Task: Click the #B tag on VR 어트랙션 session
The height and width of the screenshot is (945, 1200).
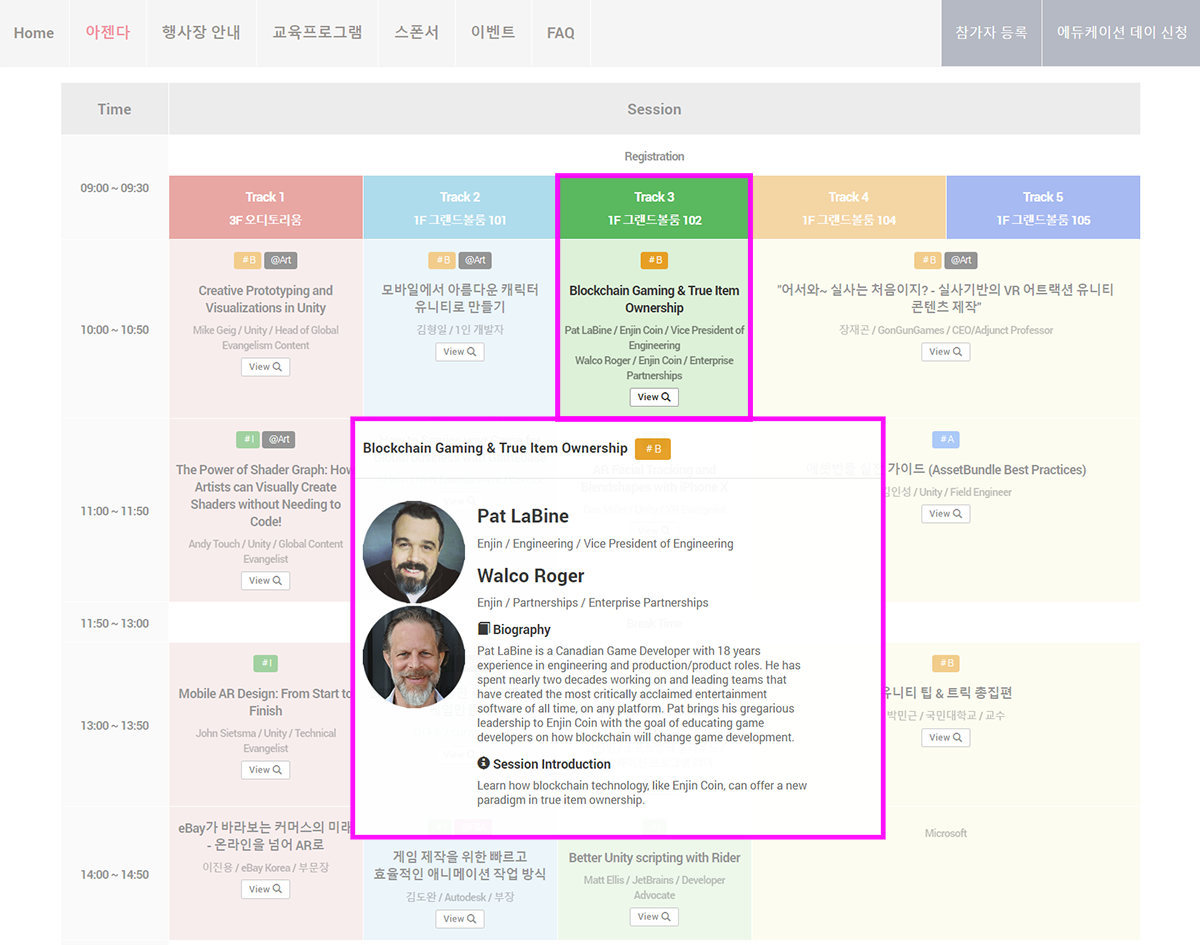Action: pyautogui.click(x=929, y=261)
